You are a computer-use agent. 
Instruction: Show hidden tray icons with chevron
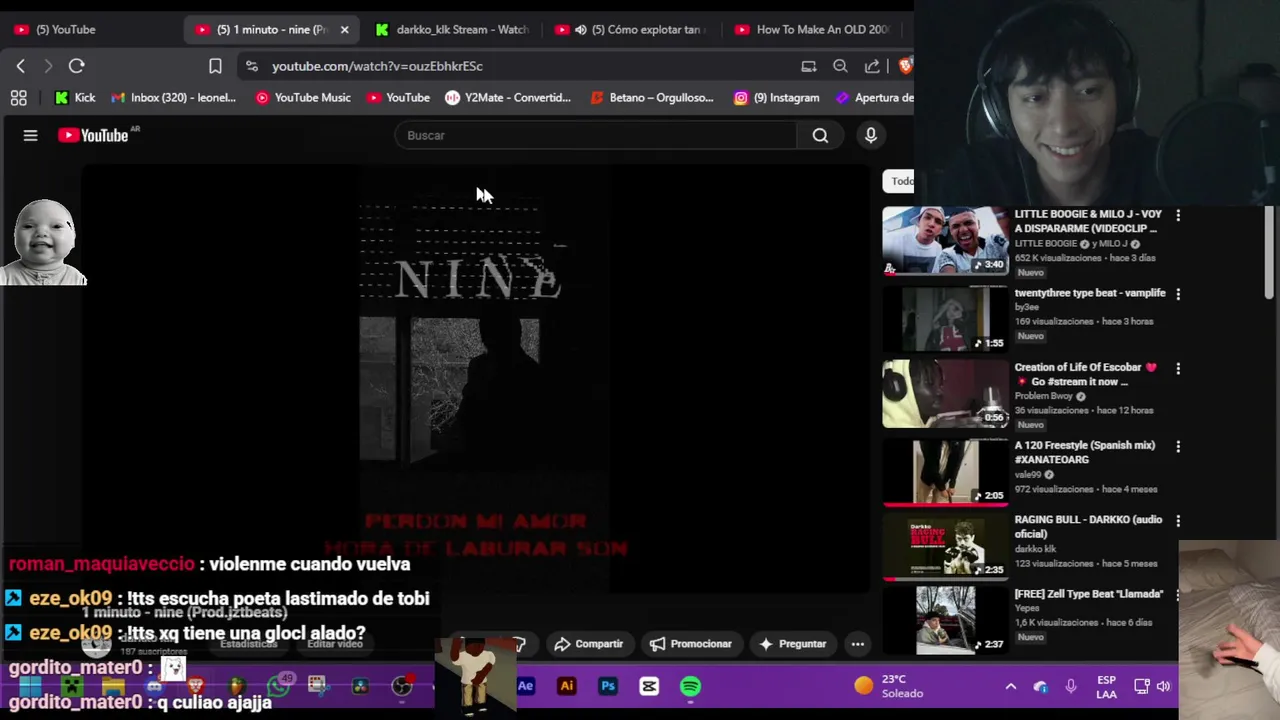[1010, 686]
